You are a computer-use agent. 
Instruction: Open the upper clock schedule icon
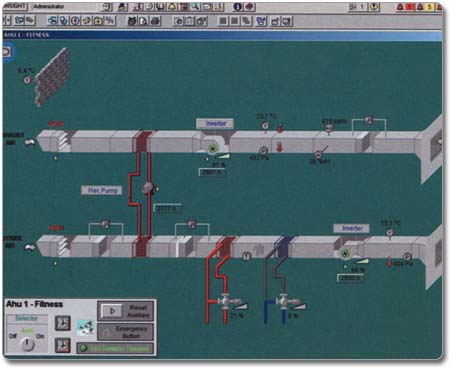pos(63,323)
